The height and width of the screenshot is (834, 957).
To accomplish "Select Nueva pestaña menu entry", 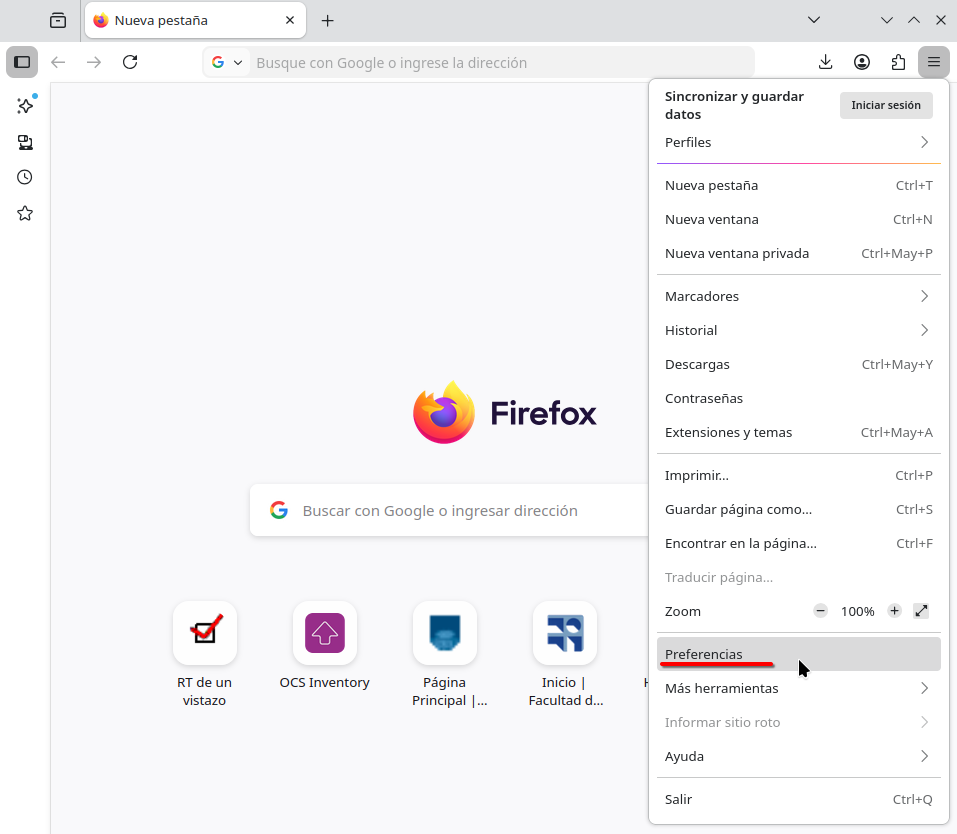I will (x=798, y=186).
